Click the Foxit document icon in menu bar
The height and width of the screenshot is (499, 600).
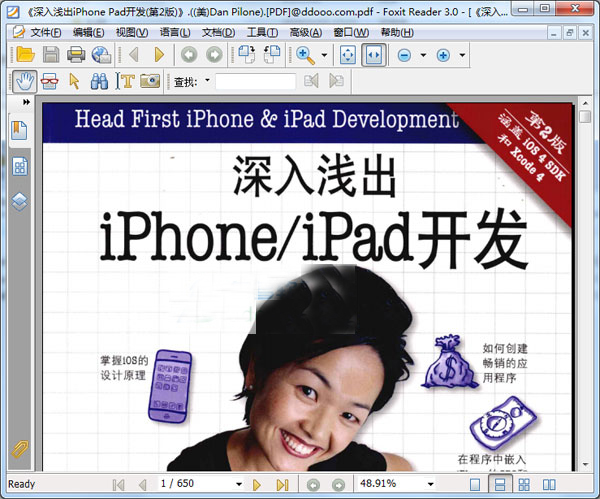pos(18,32)
